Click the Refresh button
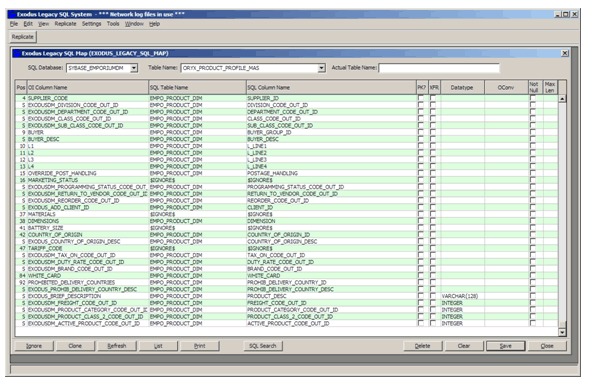Screen dimensions: 590x380 (x=117, y=346)
